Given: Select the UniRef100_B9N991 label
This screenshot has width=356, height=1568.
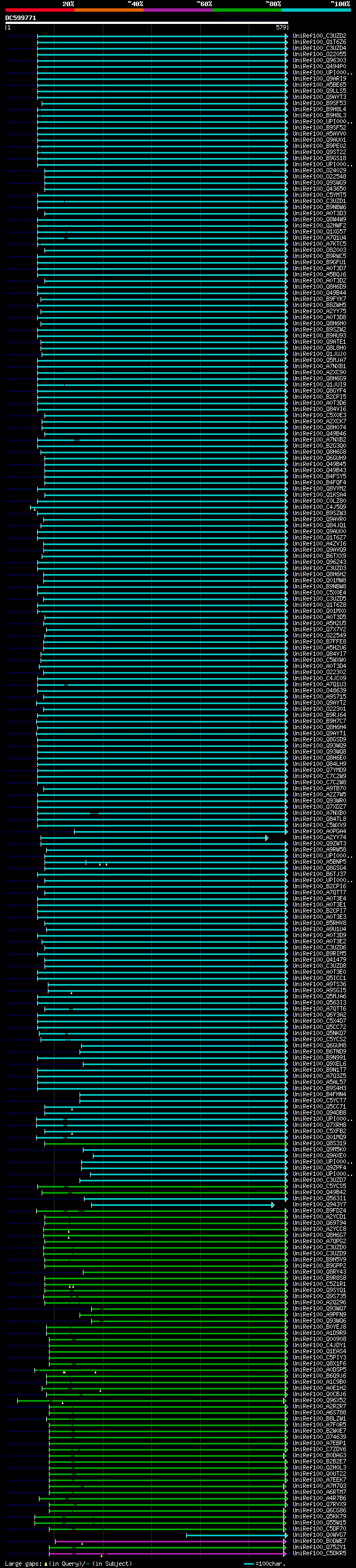Looking at the screenshot, I should [x=319, y=1057].
